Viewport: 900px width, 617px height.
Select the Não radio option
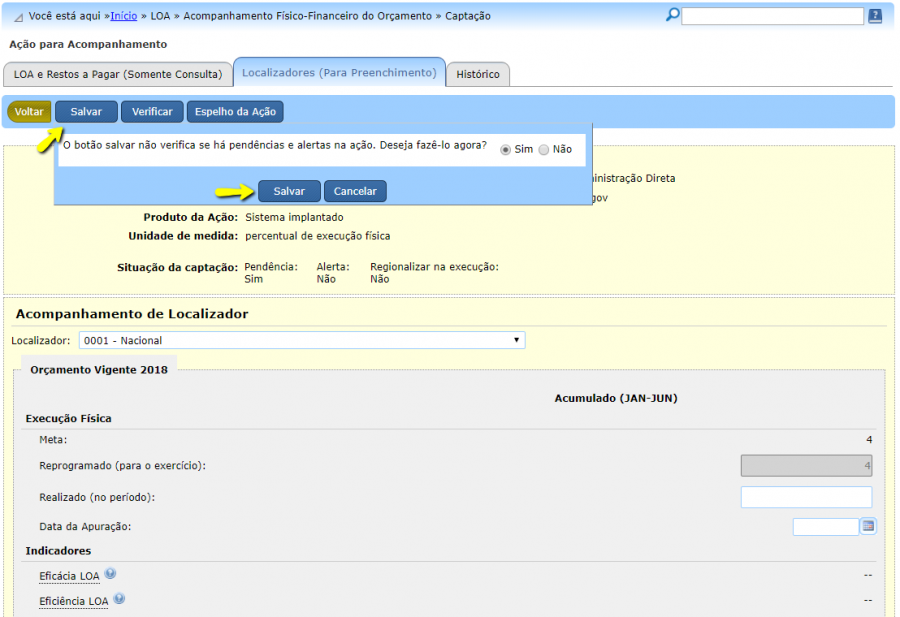tap(544, 150)
